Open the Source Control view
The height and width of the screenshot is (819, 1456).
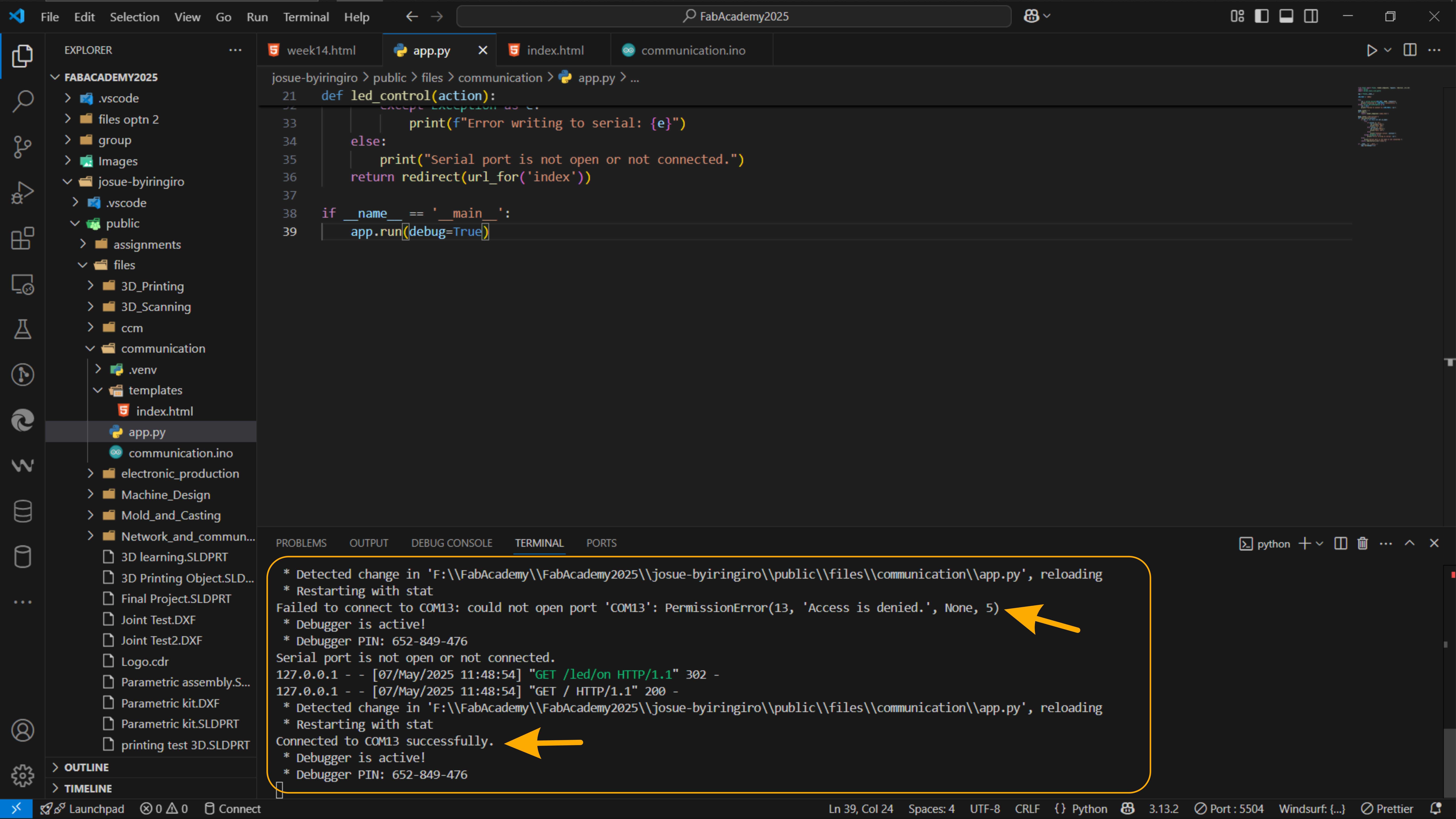click(23, 147)
